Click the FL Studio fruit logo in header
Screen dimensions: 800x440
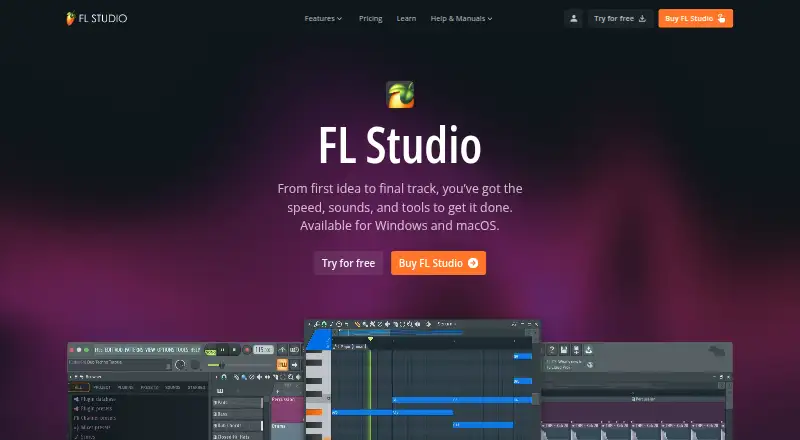(96, 18)
